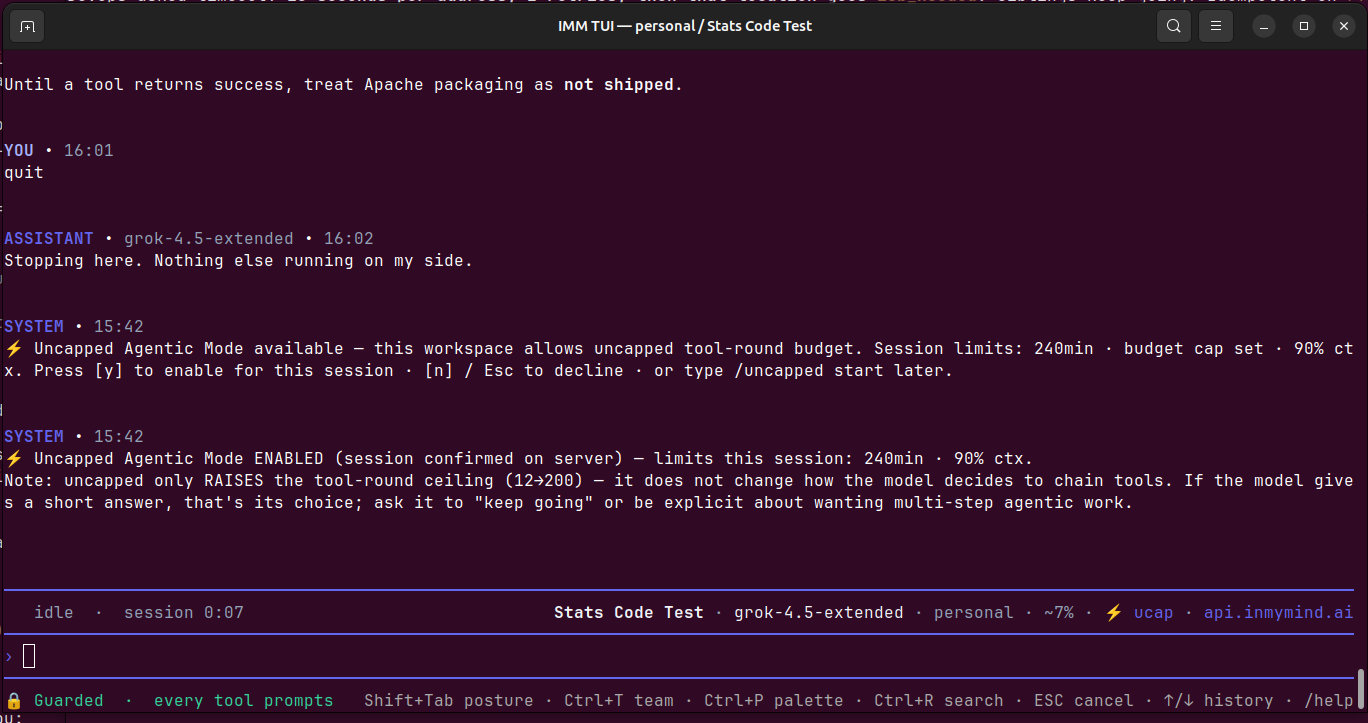Maximize the IMM TUI terminal window
The width and height of the screenshot is (1368, 723).
point(1304,26)
